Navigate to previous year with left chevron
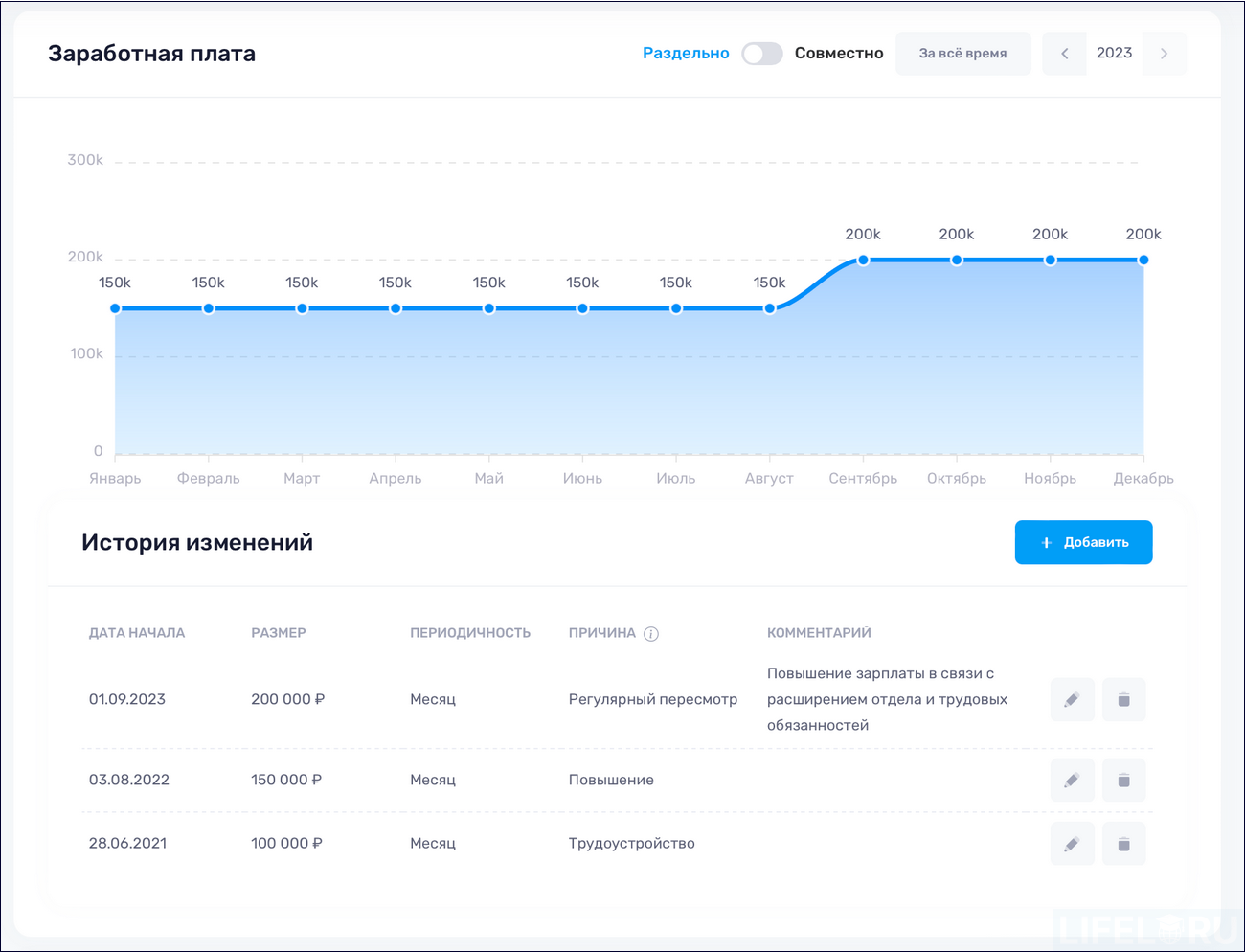Viewport: 1245px width, 952px height. point(1064,53)
